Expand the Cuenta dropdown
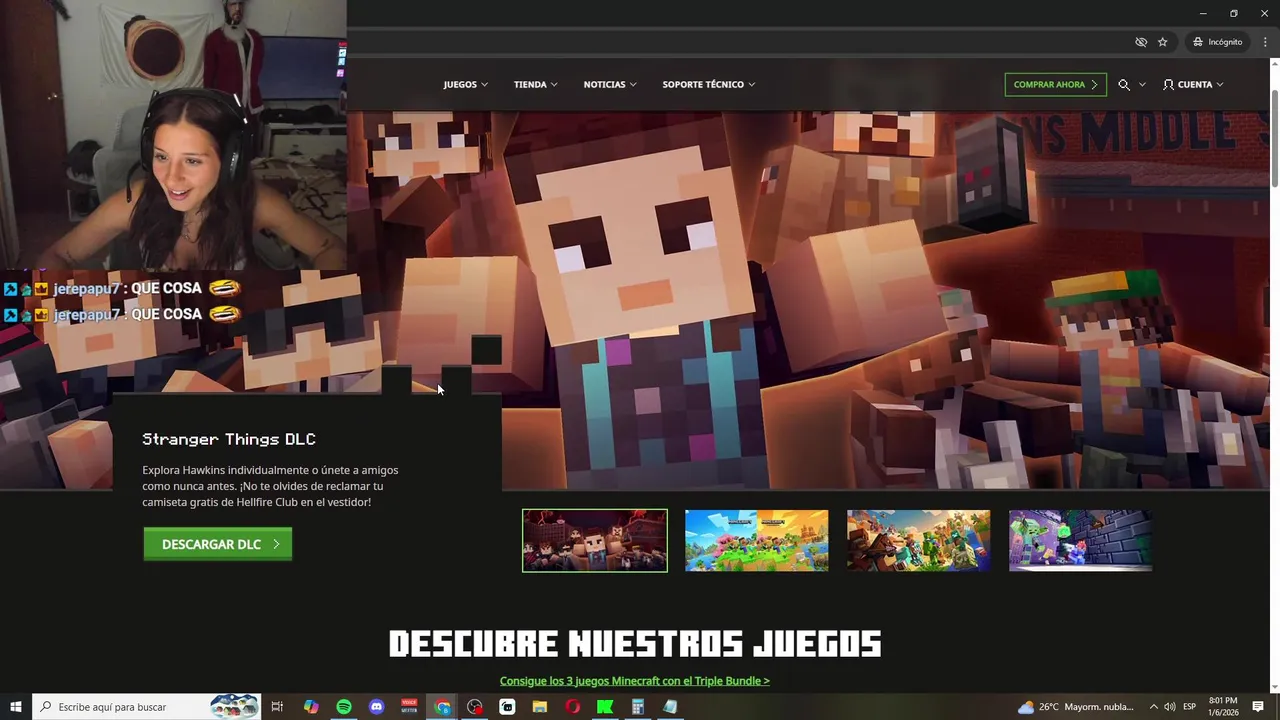The width and height of the screenshot is (1280, 720). coord(1219,85)
